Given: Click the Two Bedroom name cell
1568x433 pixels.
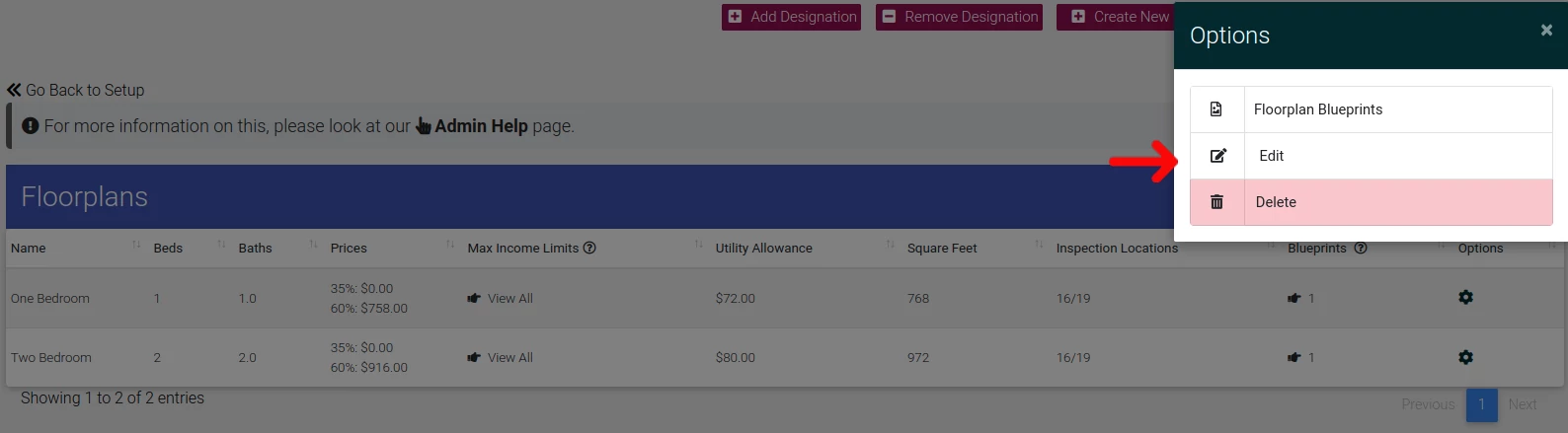Looking at the screenshot, I should point(51,358).
